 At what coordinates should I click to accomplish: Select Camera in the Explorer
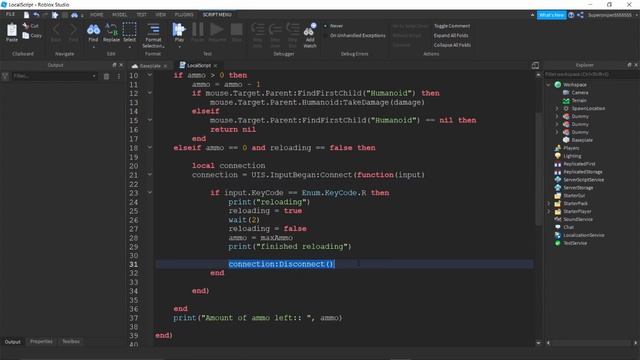point(580,93)
